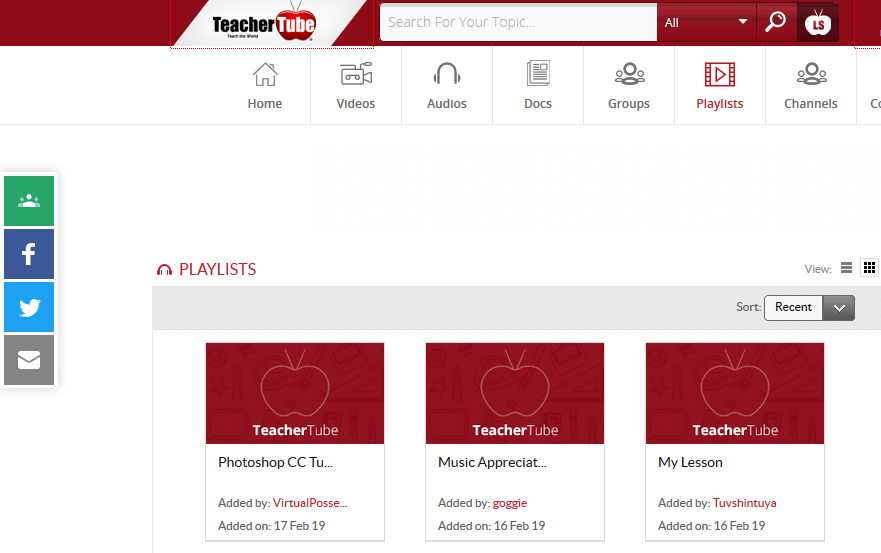Share page on Facebook
The width and height of the screenshot is (881, 553).
click(29, 253)
